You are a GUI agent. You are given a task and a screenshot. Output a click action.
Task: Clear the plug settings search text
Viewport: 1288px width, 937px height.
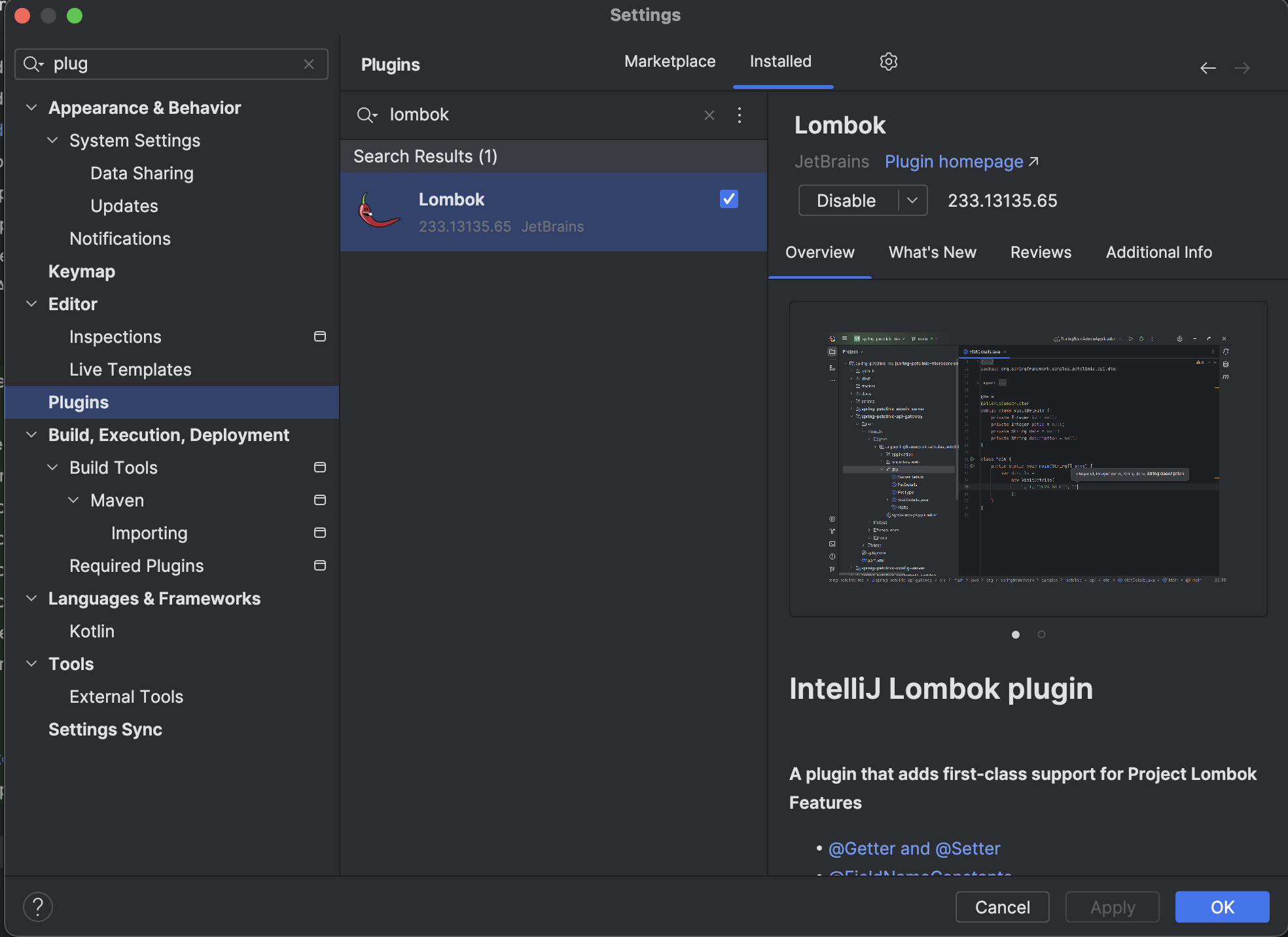click(x=309, y=64)
